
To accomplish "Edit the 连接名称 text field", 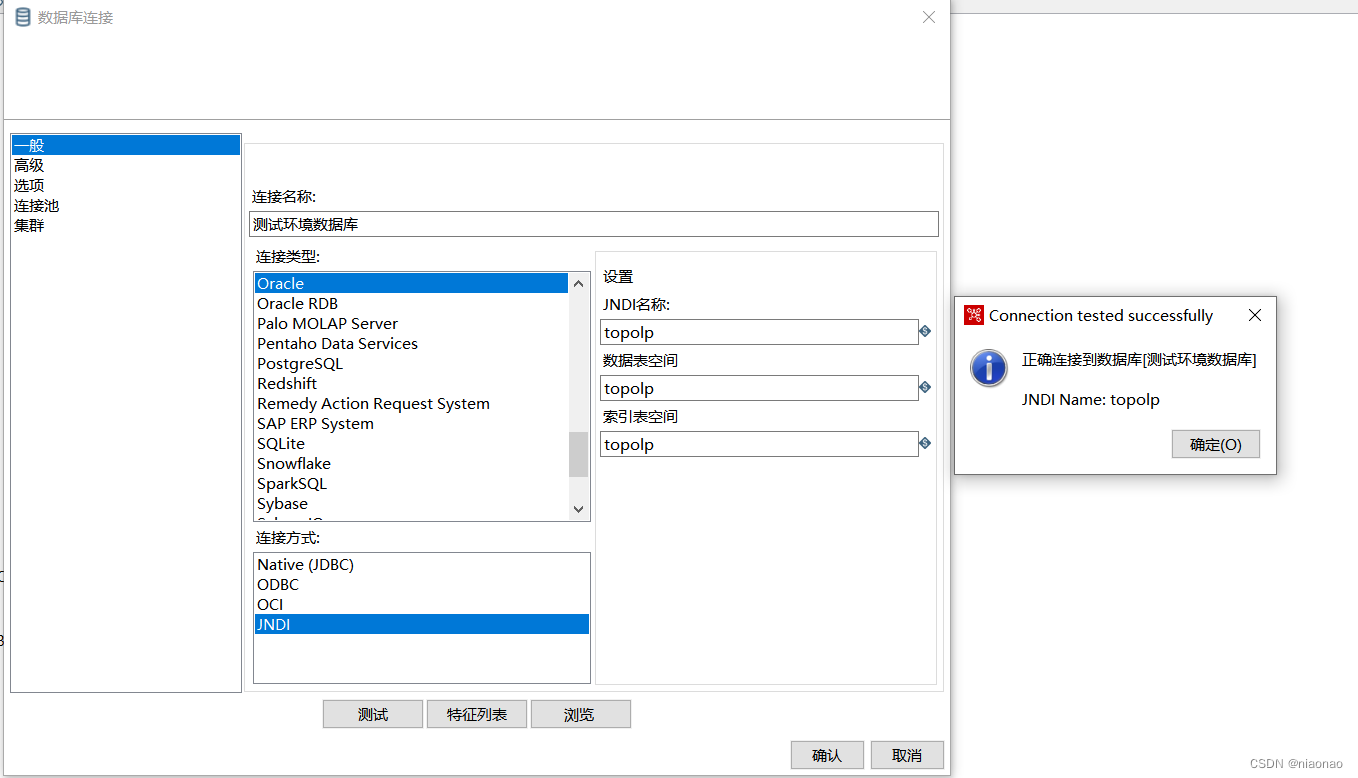I will click(594, 224).
